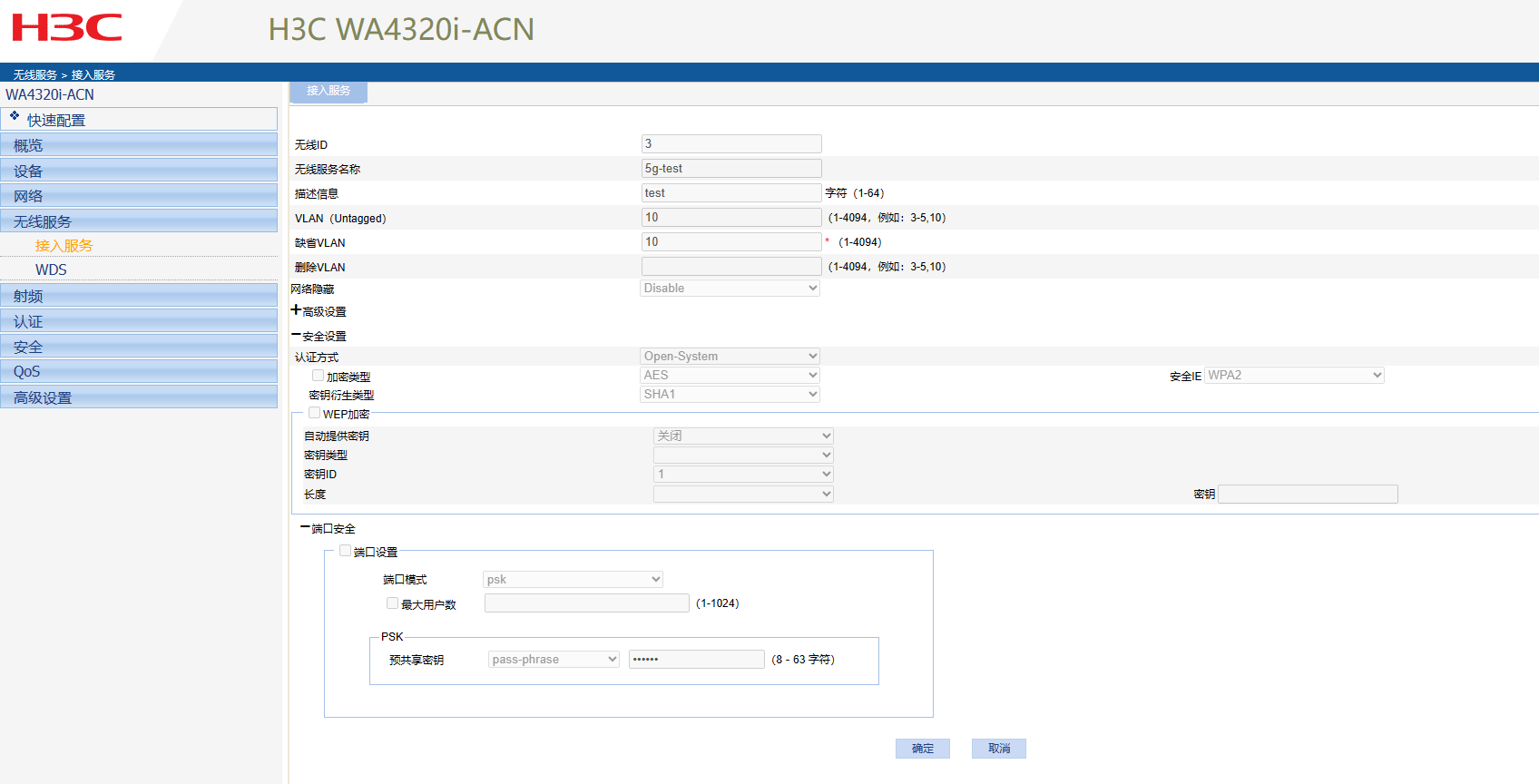Open the AES encryption type dropdown
Image resolution: width=1539 pixels, height=784 pixels.
pos(730,376)
